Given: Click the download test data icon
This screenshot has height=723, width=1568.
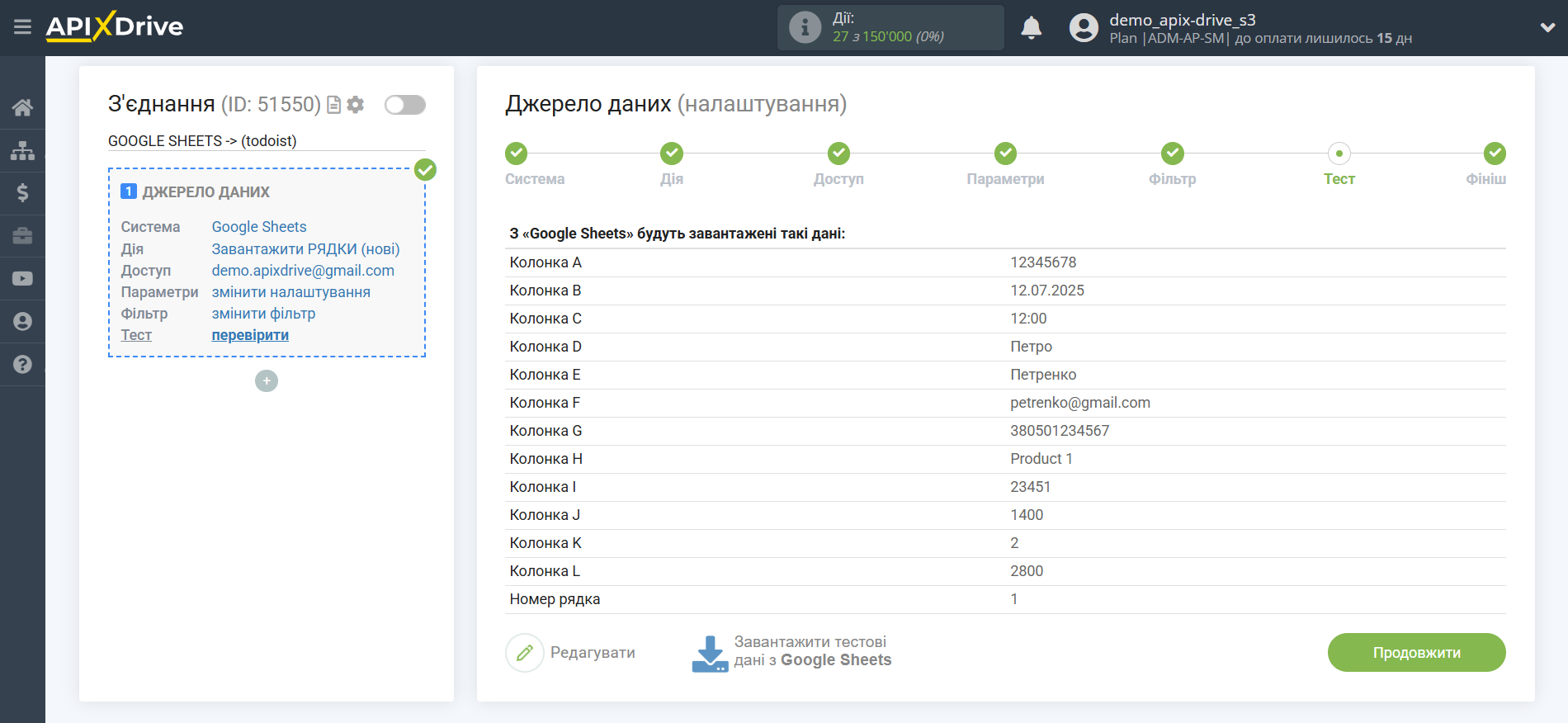Looking at the screenshot, I should tap(710, 654).
